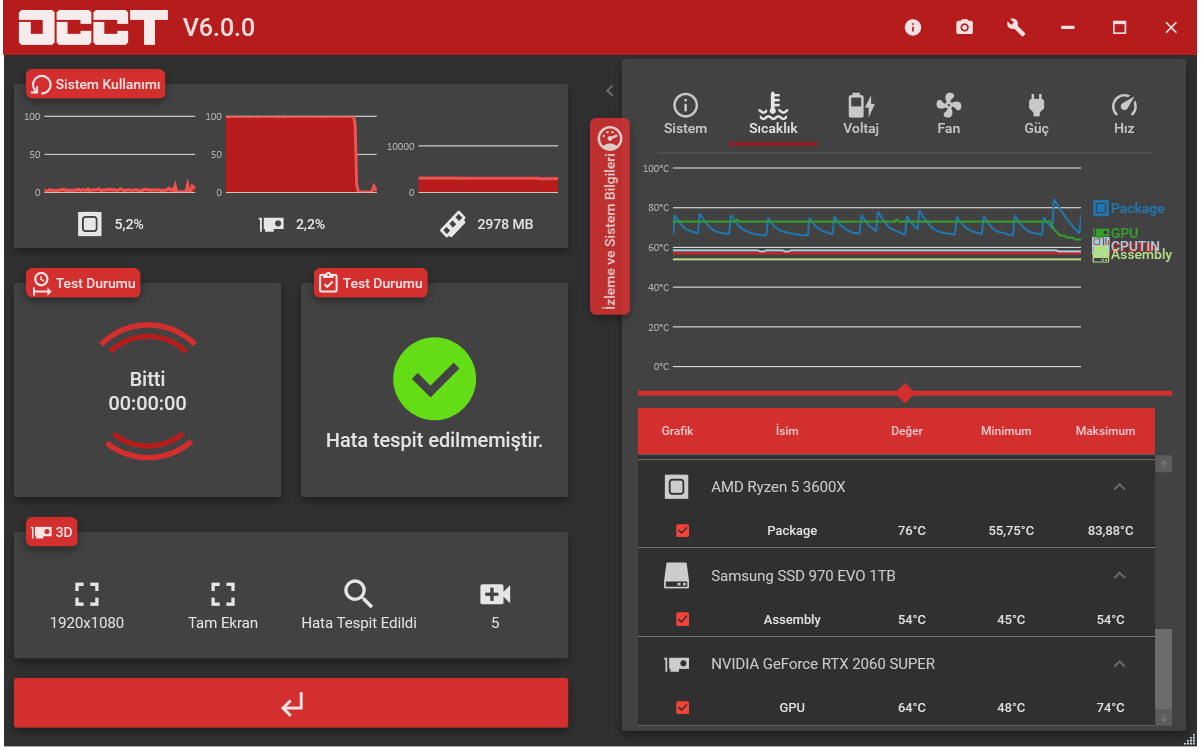Click the CPU usage history graph

(120, 154)
